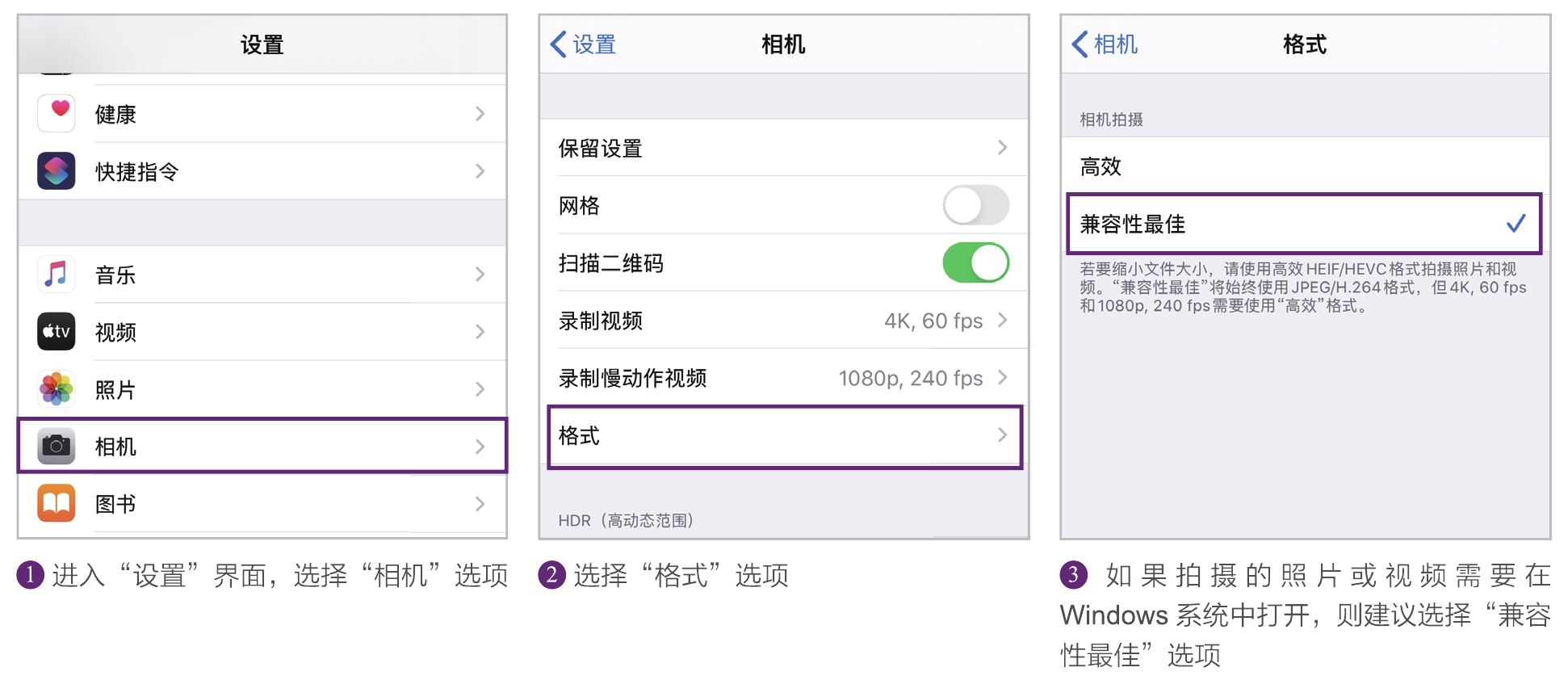Tap the 快捷指令 row label
This screenshot has height=680, width=1568.
pyautogui.click(x=136, y=171)
